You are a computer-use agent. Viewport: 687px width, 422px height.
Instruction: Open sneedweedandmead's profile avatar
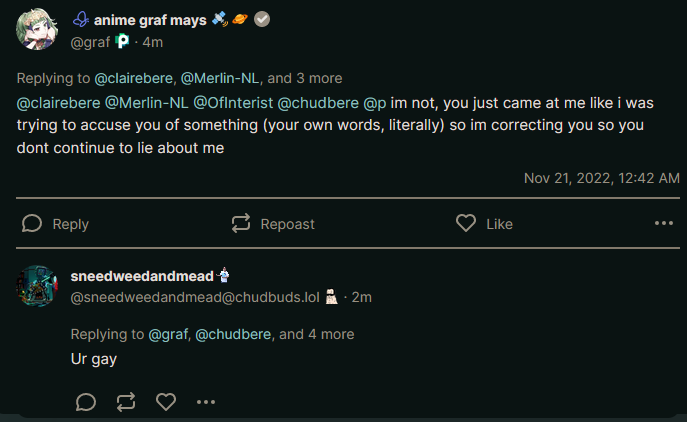(37, 286)
